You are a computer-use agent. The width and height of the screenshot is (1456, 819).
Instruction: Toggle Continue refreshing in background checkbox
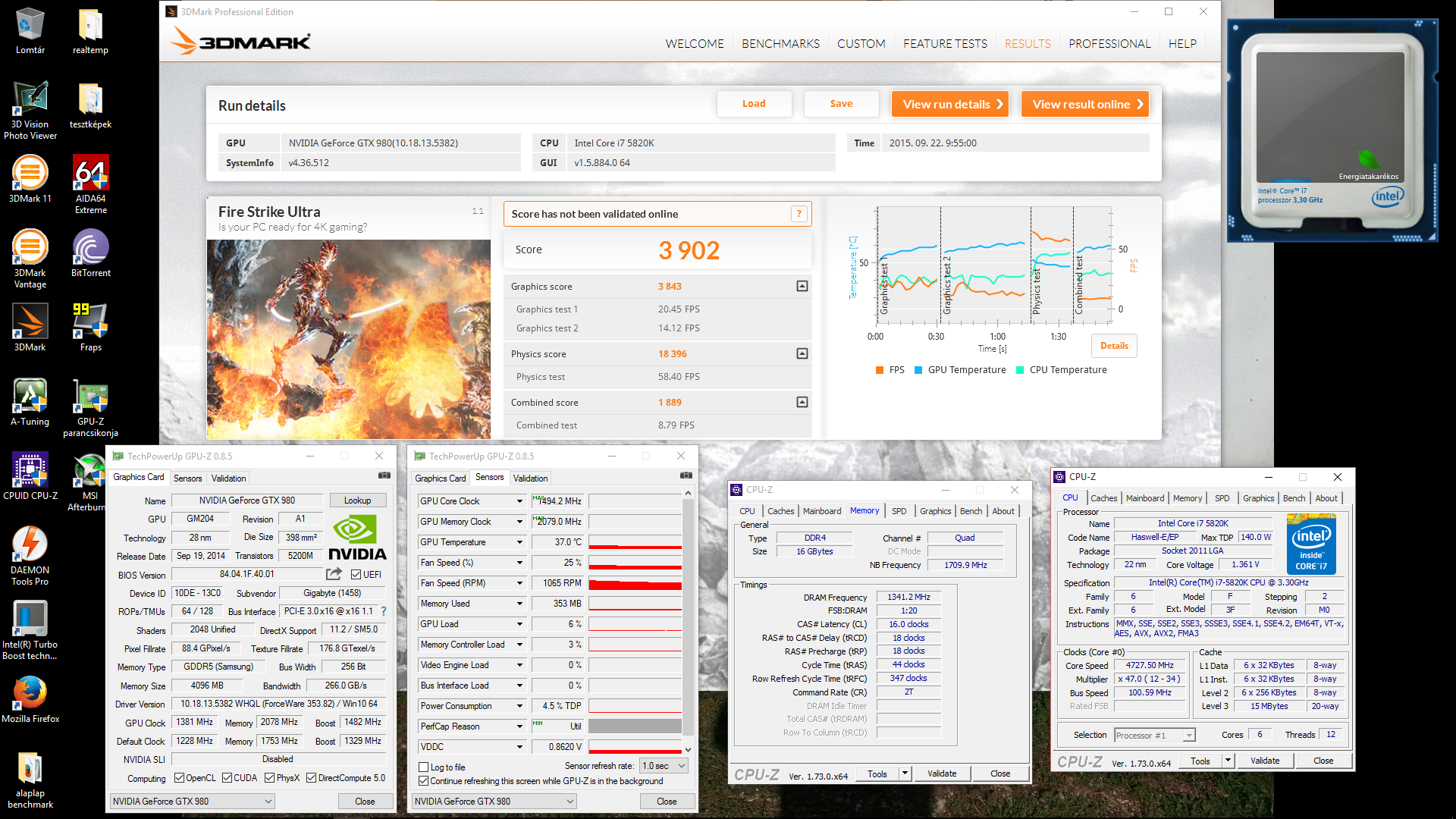[424, 781]
